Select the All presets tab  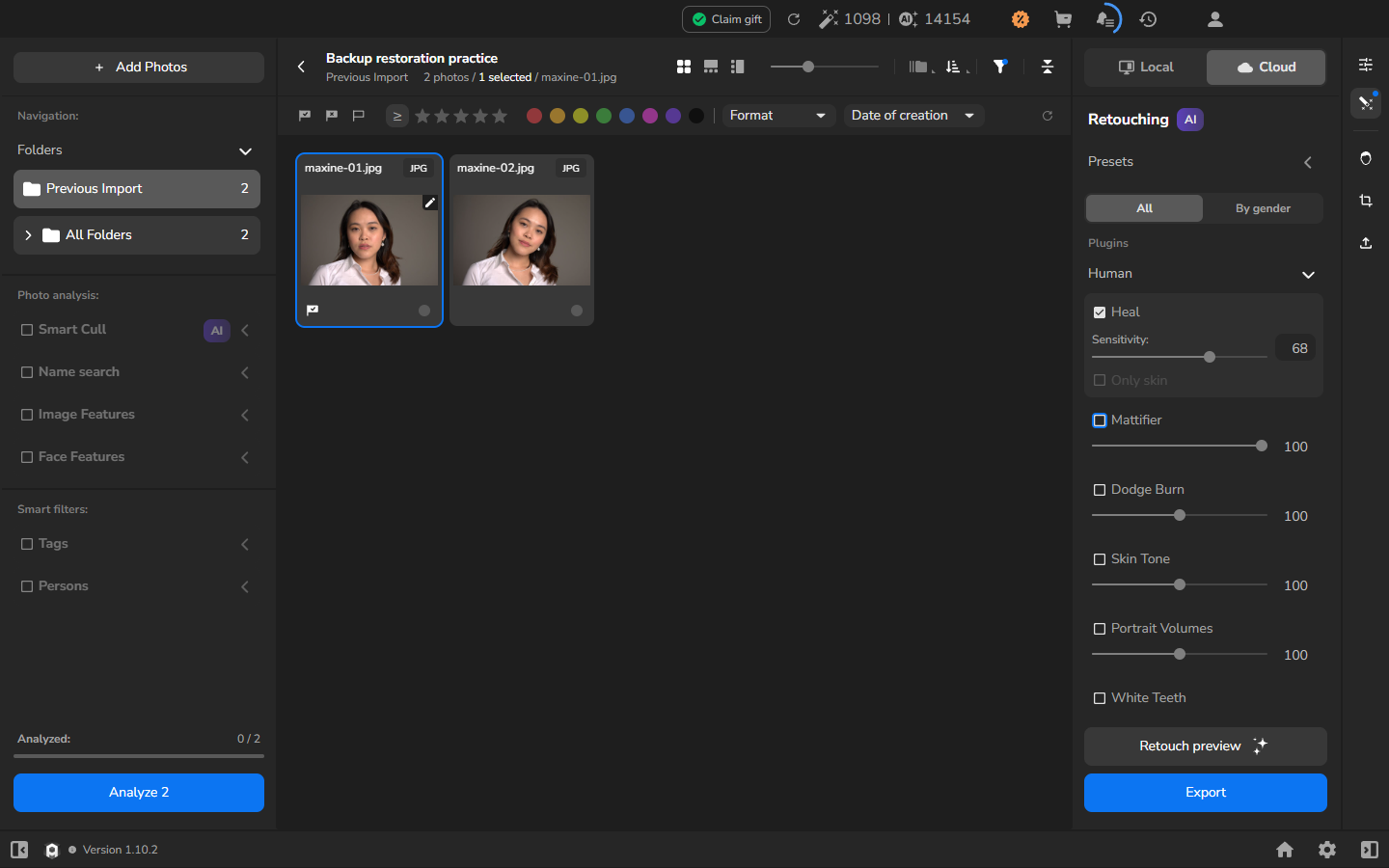[1144, 208]
